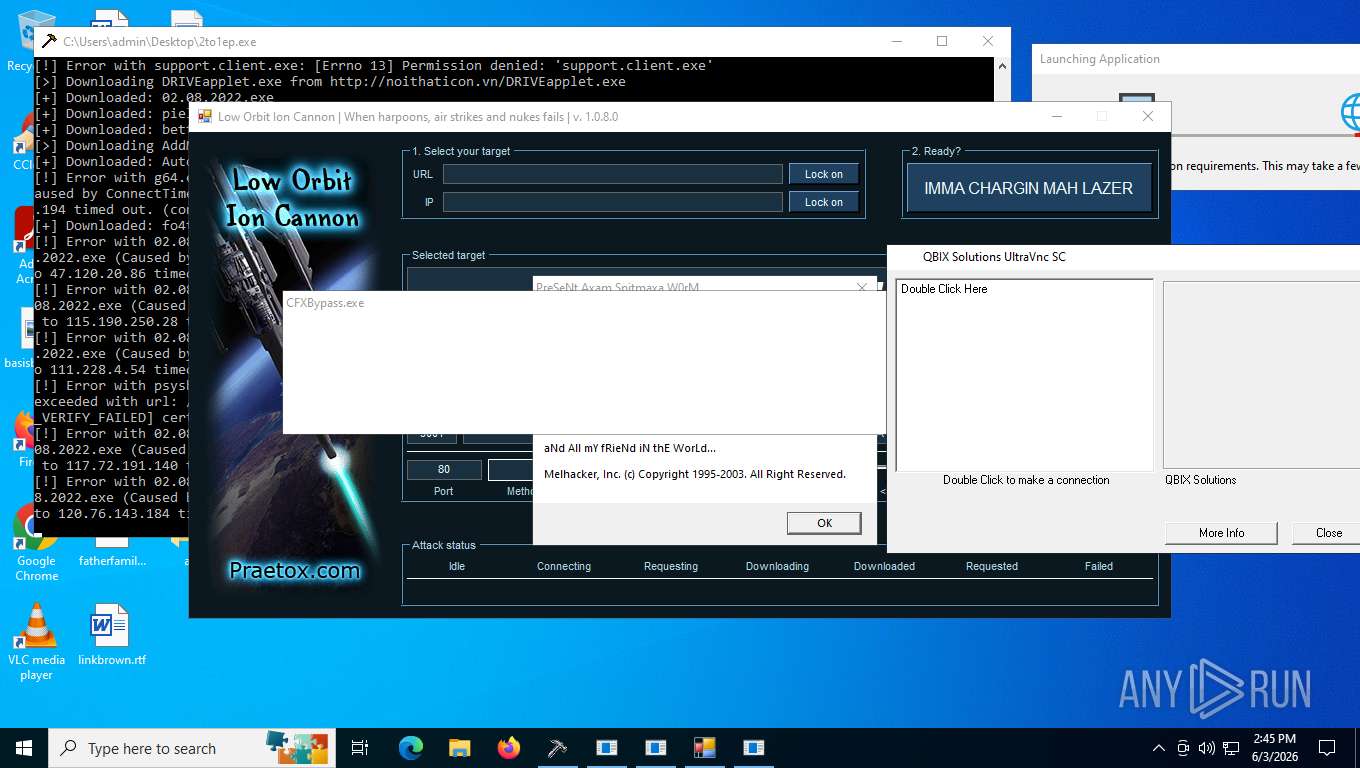Maximize the 2to1ep.exe console window
The height and width of the screenshot is (768, 1360).
pos(942,41)
